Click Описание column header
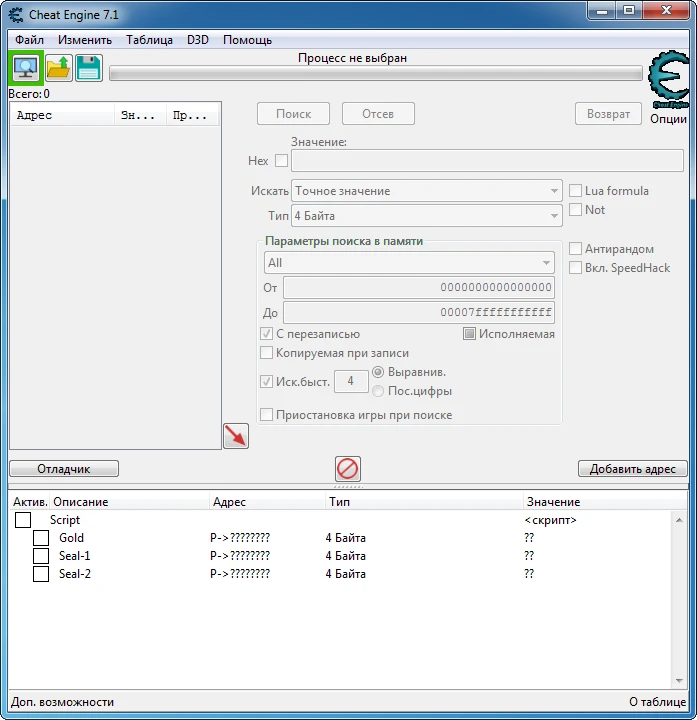The image size is (697, 720). [x=129, y=501]
